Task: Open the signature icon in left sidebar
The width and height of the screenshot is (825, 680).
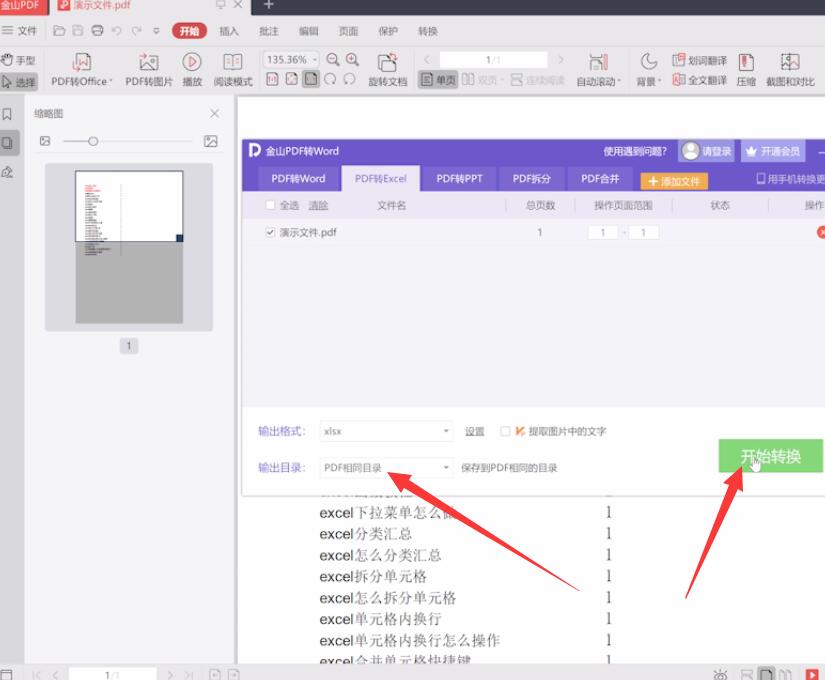Action: 7,172
